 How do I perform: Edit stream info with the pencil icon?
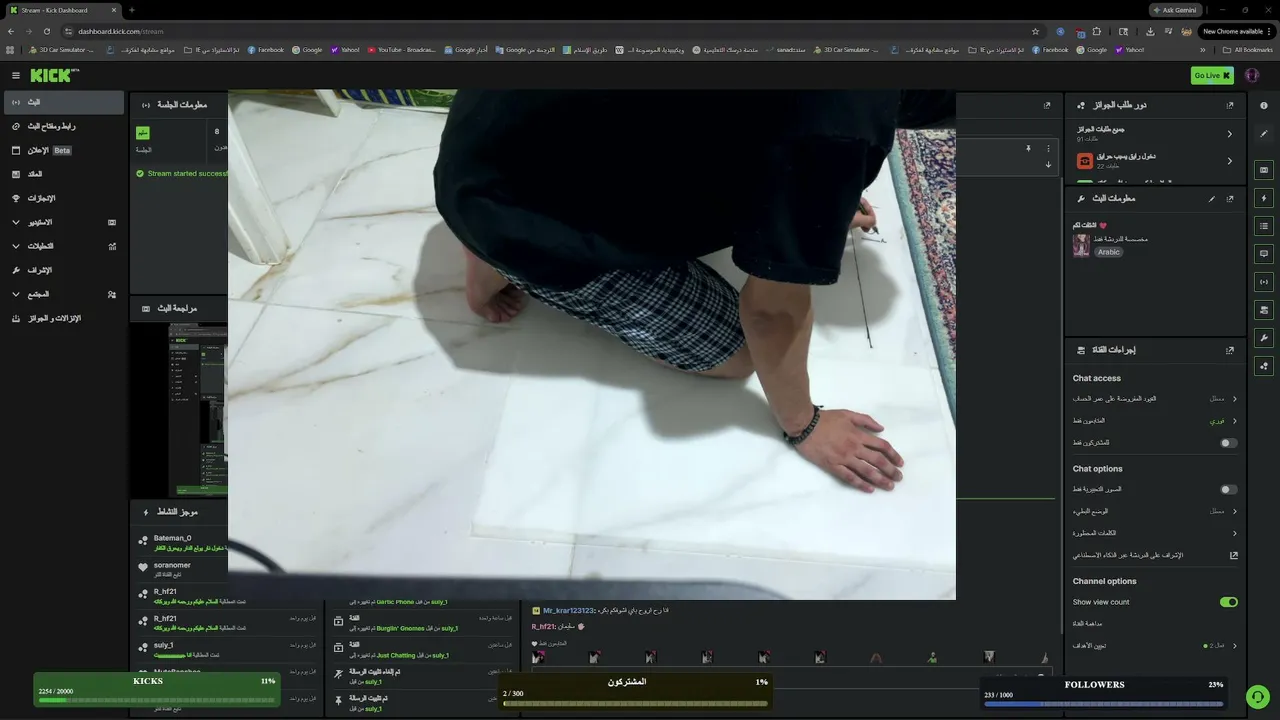[1212, 198]
